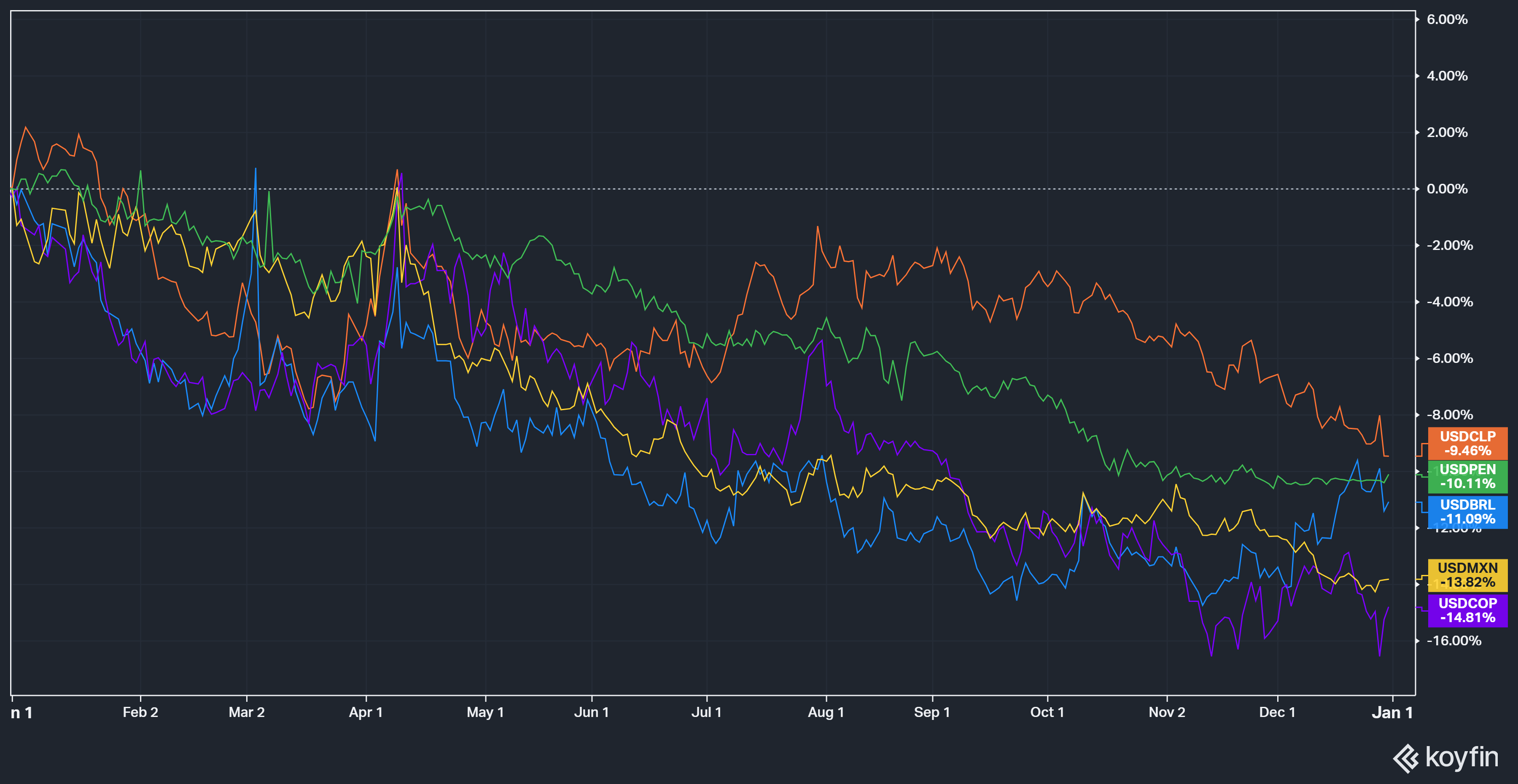Screen dimensions: 1518x784
Task: Click the Jul 1 date marker
Action: (x=706, y=712)
